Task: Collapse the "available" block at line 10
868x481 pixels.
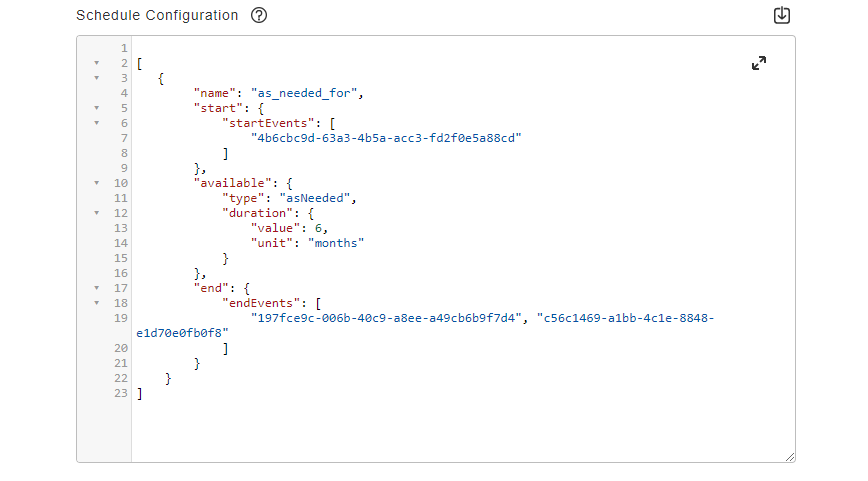Action: coord(97,183)
